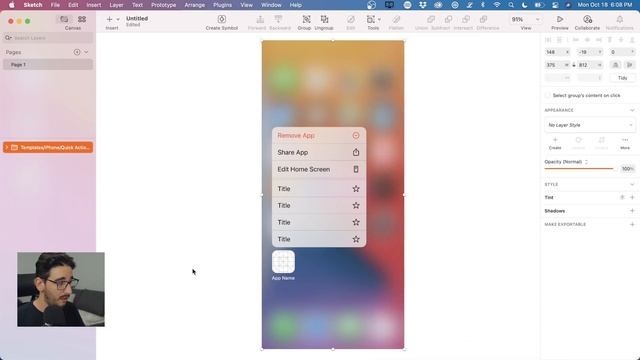Click the Forward toolbar icon

(260, 19)
